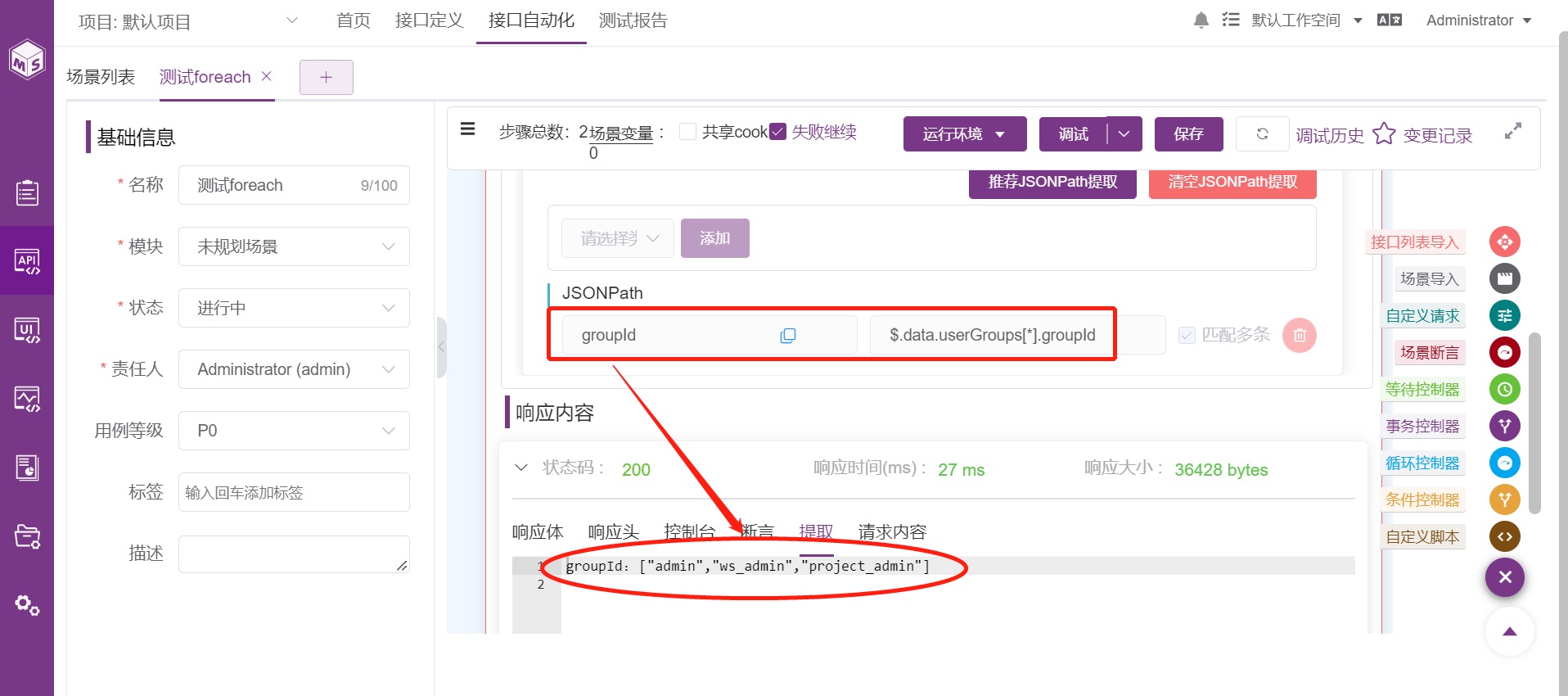Click the fullscreen expand arrows icon
Viewport: 1568px width, 696px height.
1513,131
